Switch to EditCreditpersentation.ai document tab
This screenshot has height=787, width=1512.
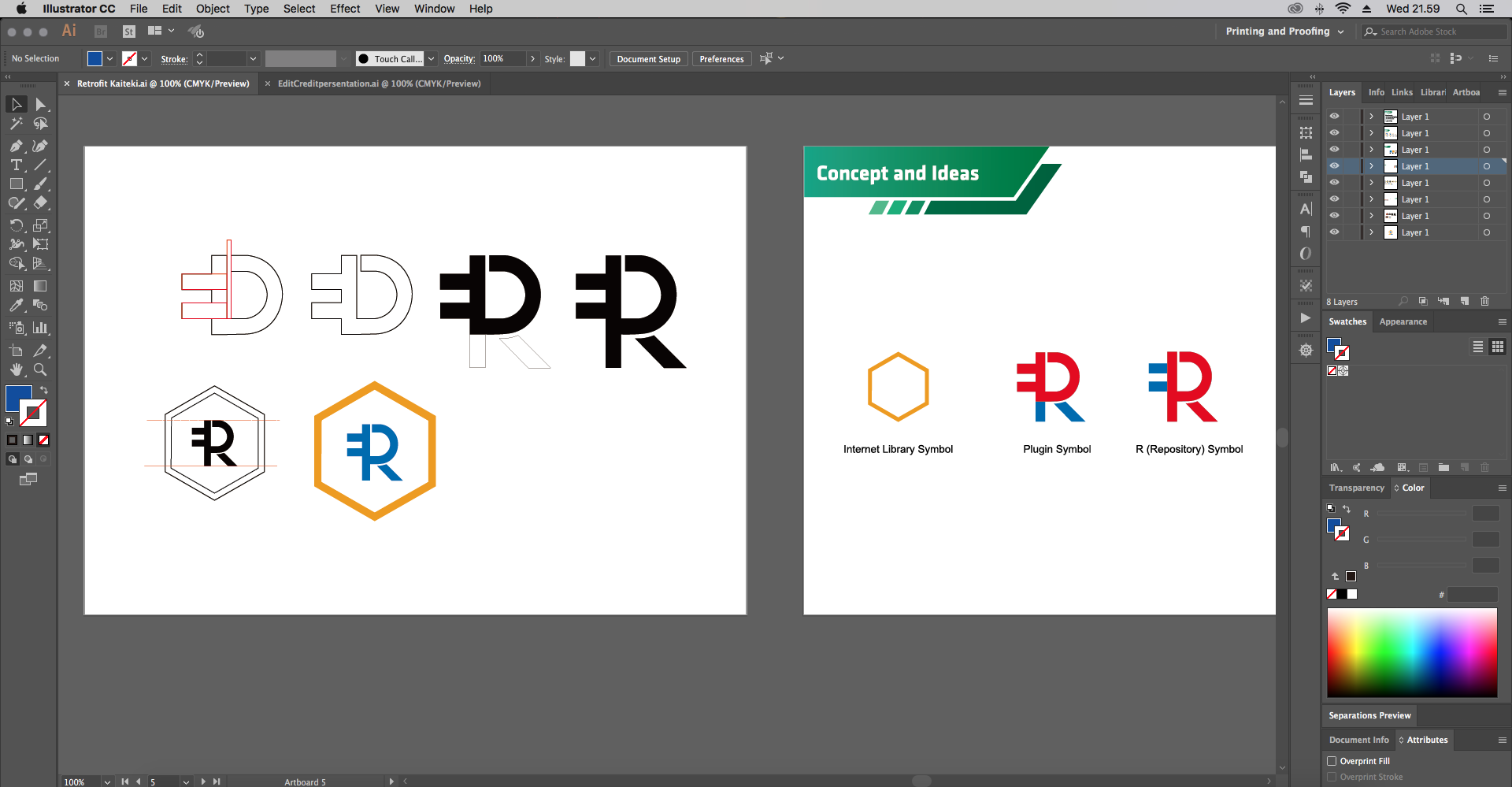point(379,84)
